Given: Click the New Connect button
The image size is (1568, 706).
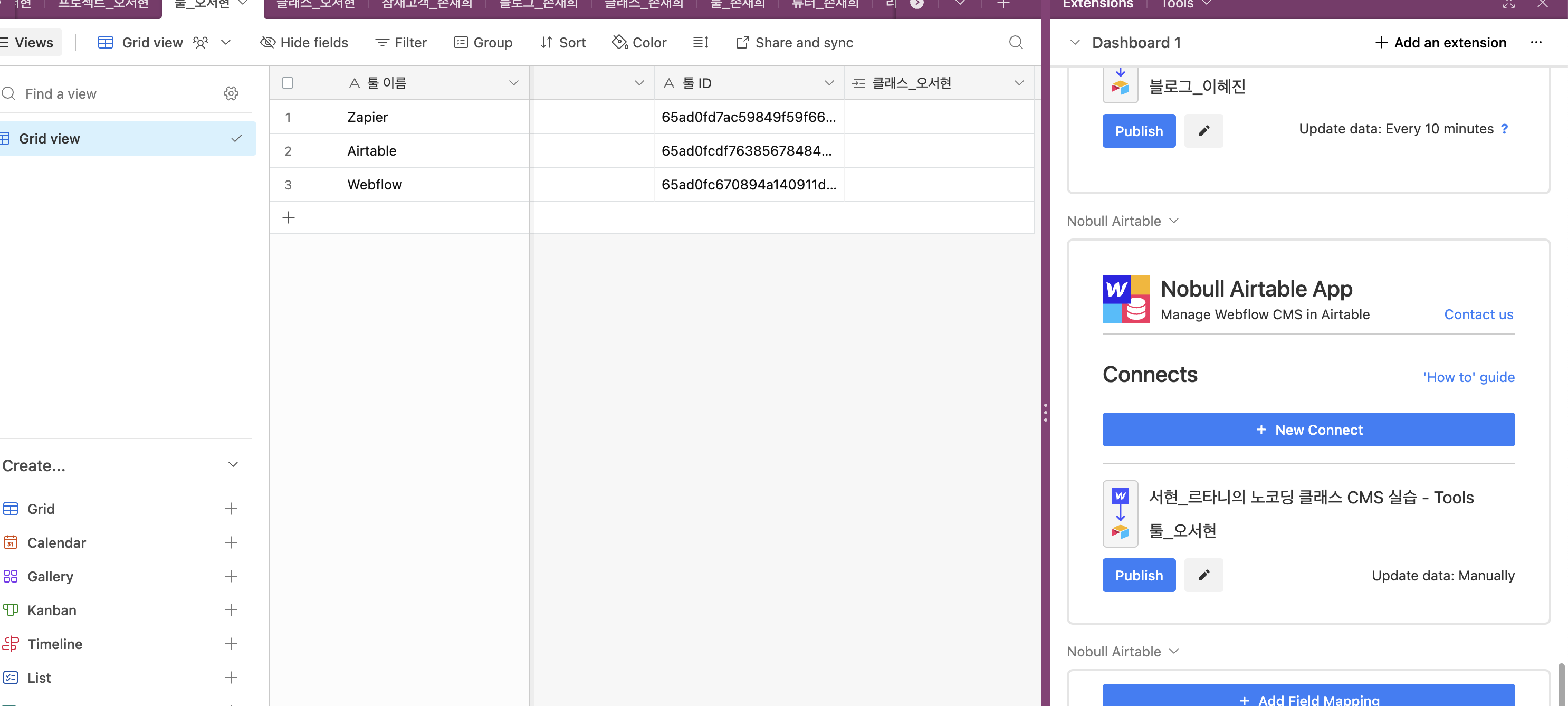Looking at the screenshot, I should (1309, 430).
